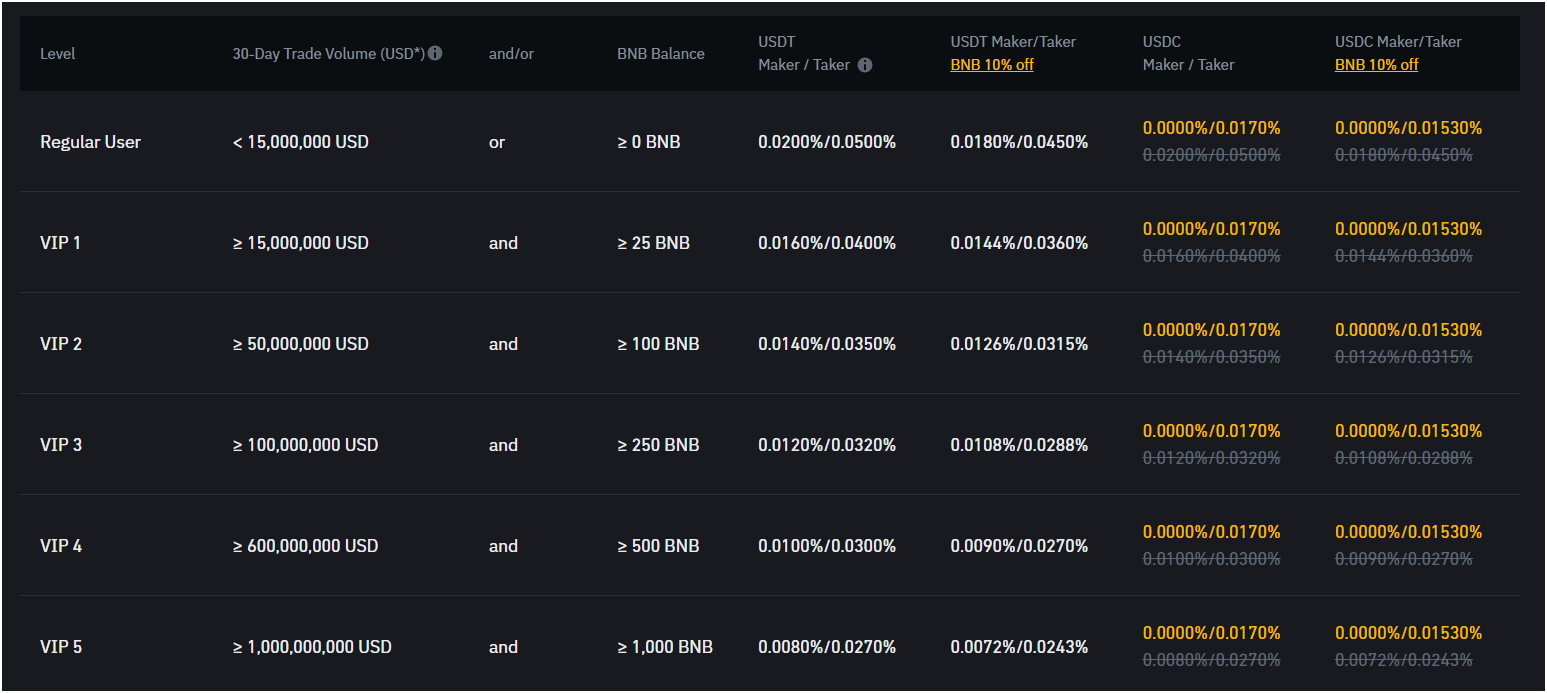1547x693 pixels.
Task: Select the VIP 2 level label
Action: coord(61,344)
